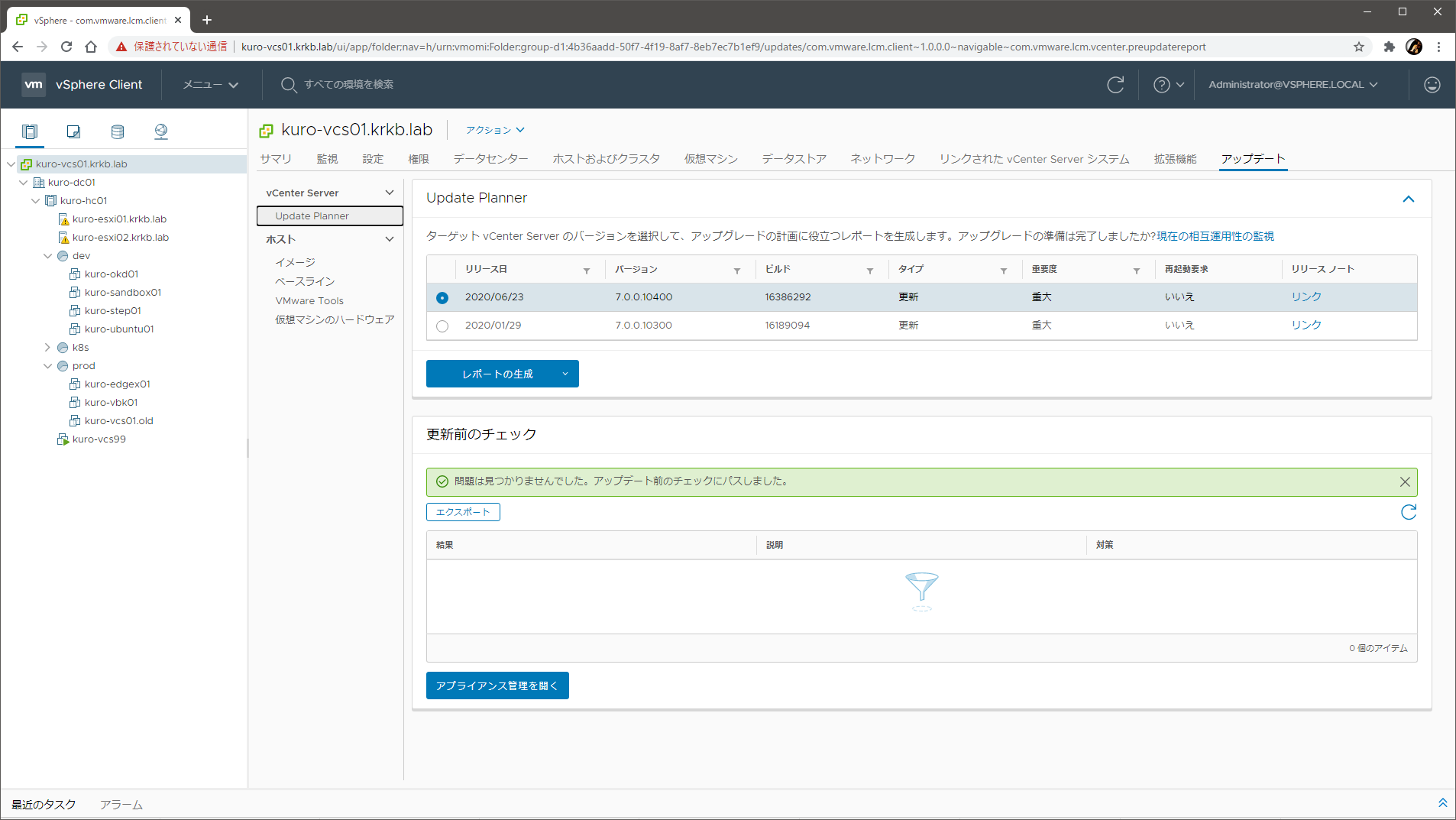Click the global refresh icon in header
The image size is (1456, 820).
(x=1115, y=85)
